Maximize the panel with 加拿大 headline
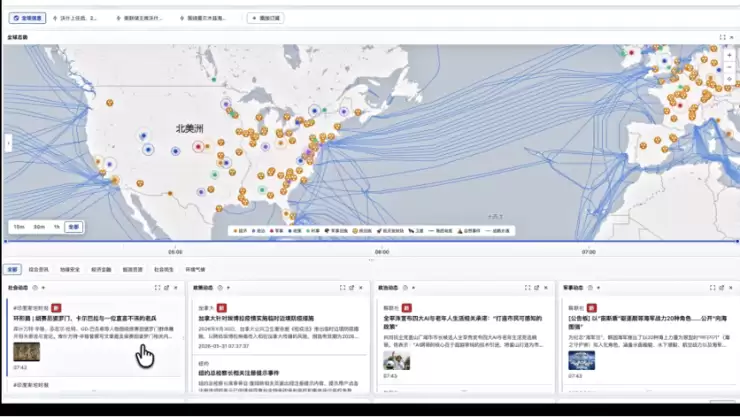 pos(343,288)
